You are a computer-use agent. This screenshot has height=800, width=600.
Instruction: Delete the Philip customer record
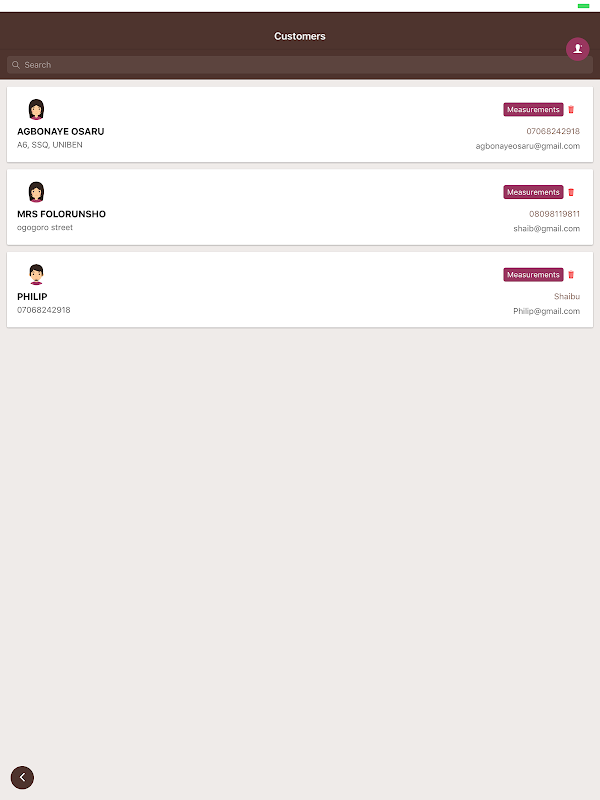pos(571,275)
